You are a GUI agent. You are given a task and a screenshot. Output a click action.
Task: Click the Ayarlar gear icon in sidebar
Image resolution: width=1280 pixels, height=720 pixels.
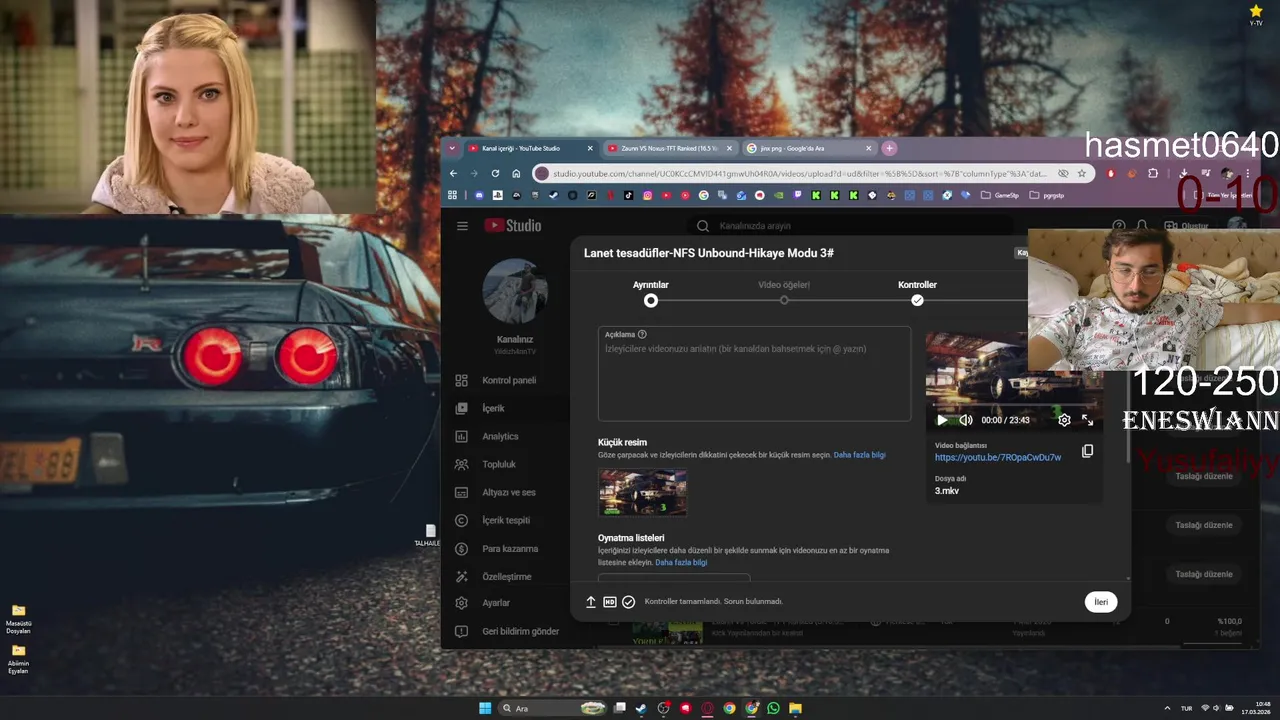coord(461,603)
